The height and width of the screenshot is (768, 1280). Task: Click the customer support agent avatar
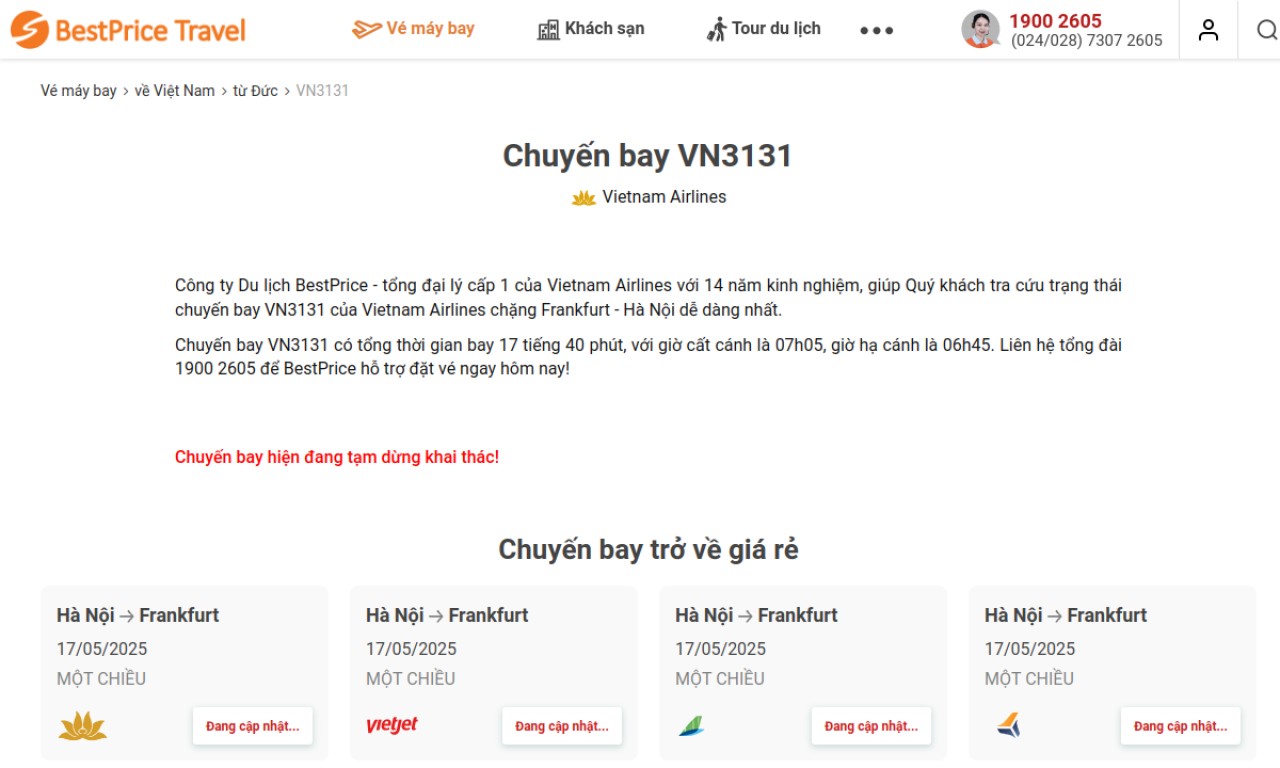click(981, 29)
